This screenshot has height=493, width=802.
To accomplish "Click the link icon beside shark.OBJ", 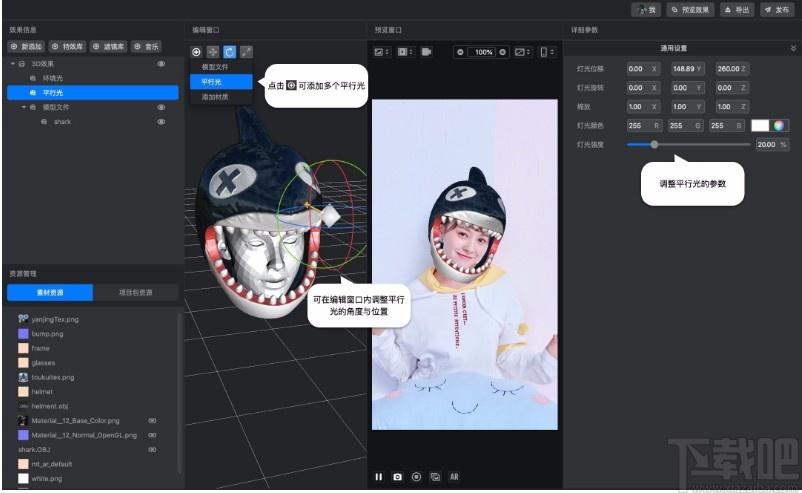I will 152,450.
